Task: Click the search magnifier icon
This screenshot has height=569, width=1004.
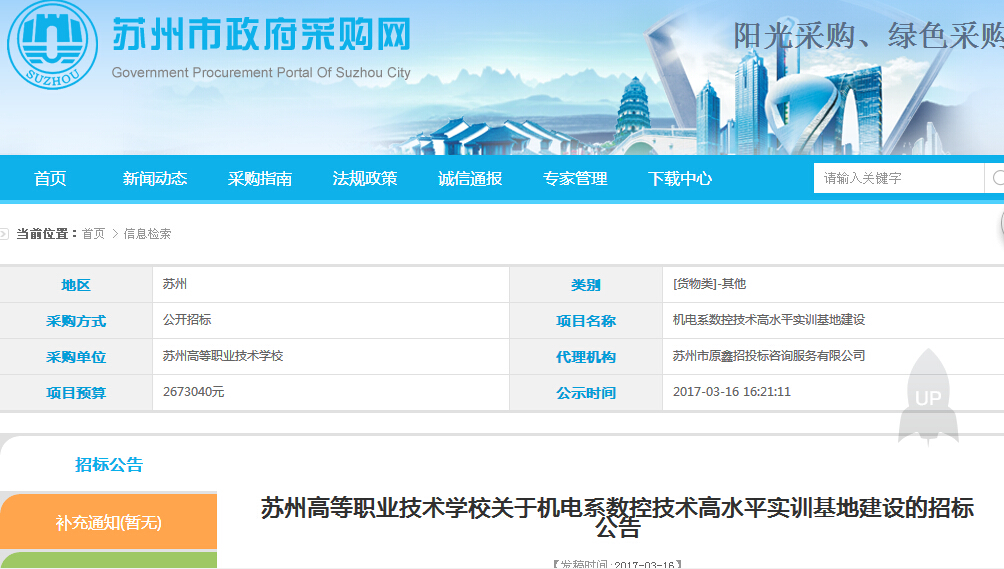Action: pyautogui.click(x=998, y=178)
